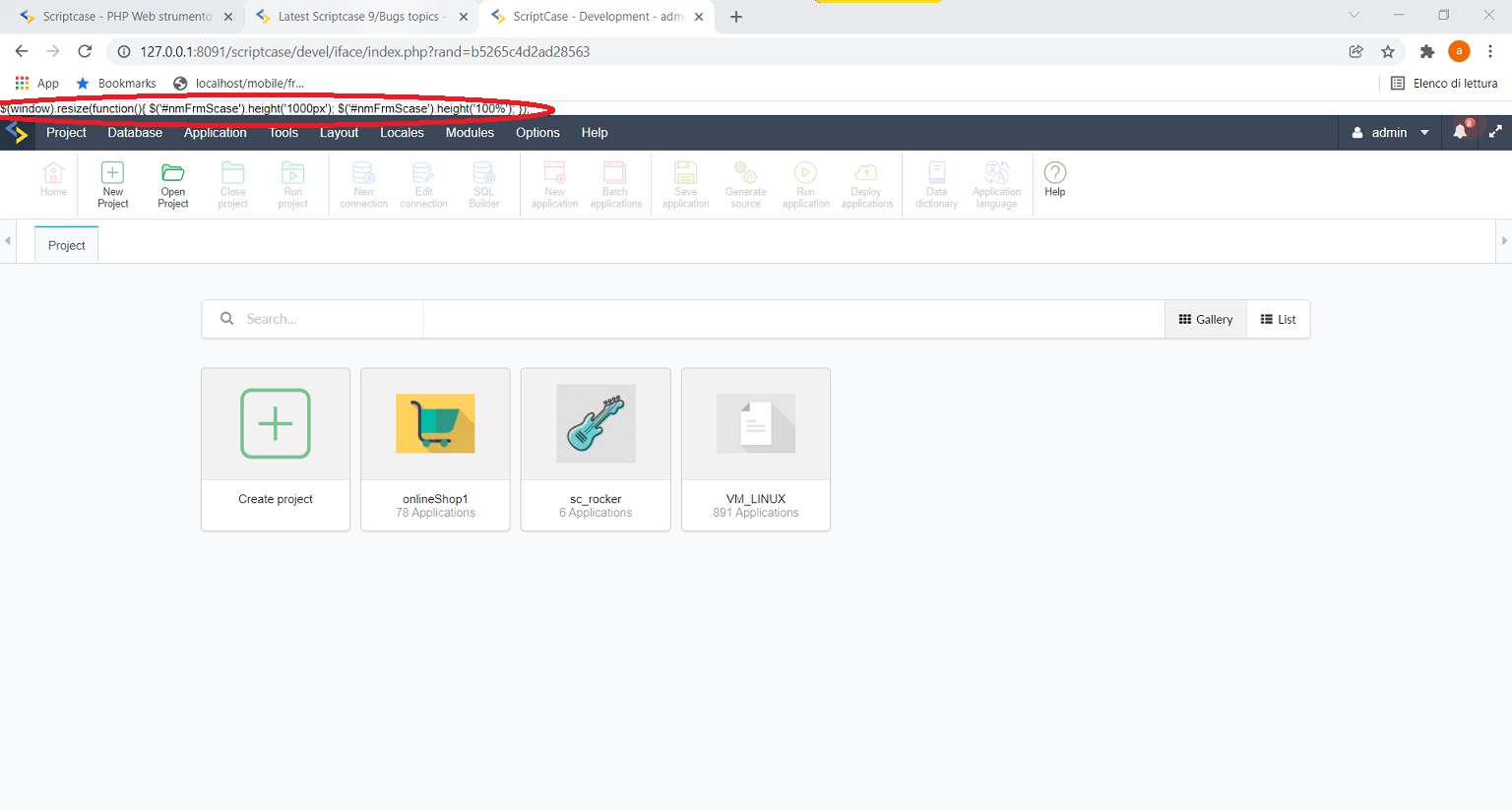Switch to List view
The height and width of the screenshot is (811, 1512).
pos(1278,319)
